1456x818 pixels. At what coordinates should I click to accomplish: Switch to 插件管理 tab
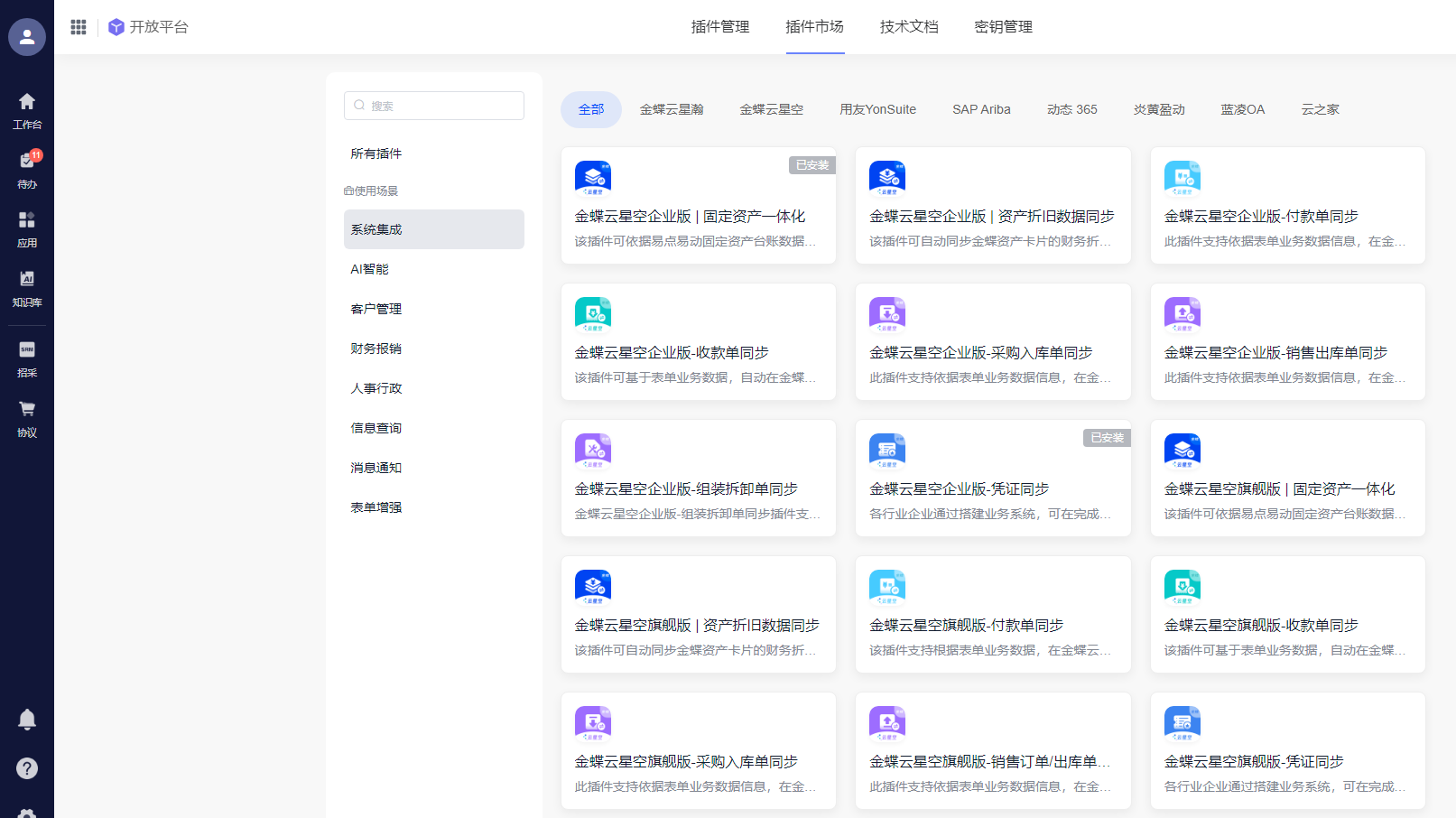tap(719, 27)
